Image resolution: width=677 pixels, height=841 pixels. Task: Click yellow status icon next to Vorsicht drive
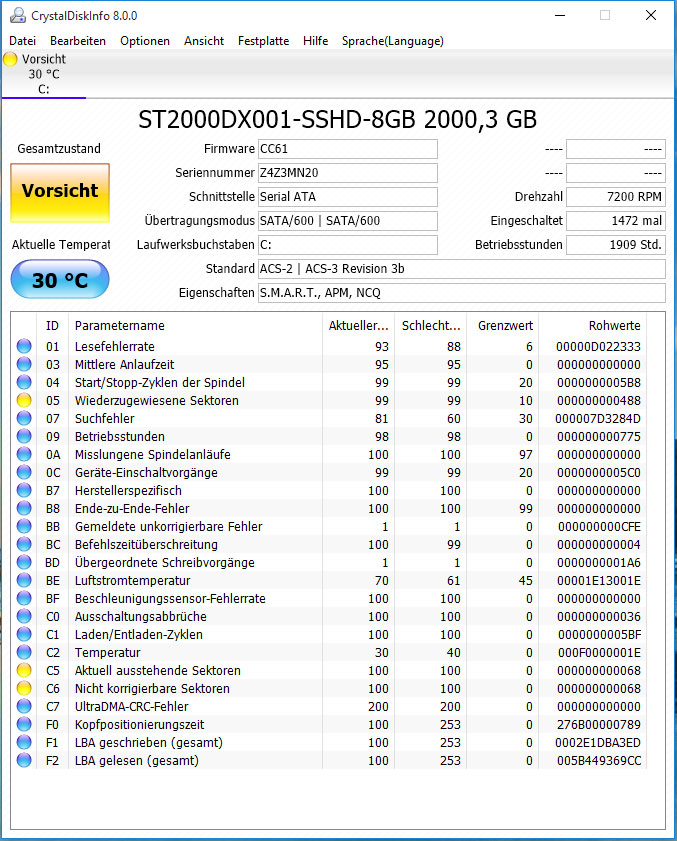[x=10, y=59]
